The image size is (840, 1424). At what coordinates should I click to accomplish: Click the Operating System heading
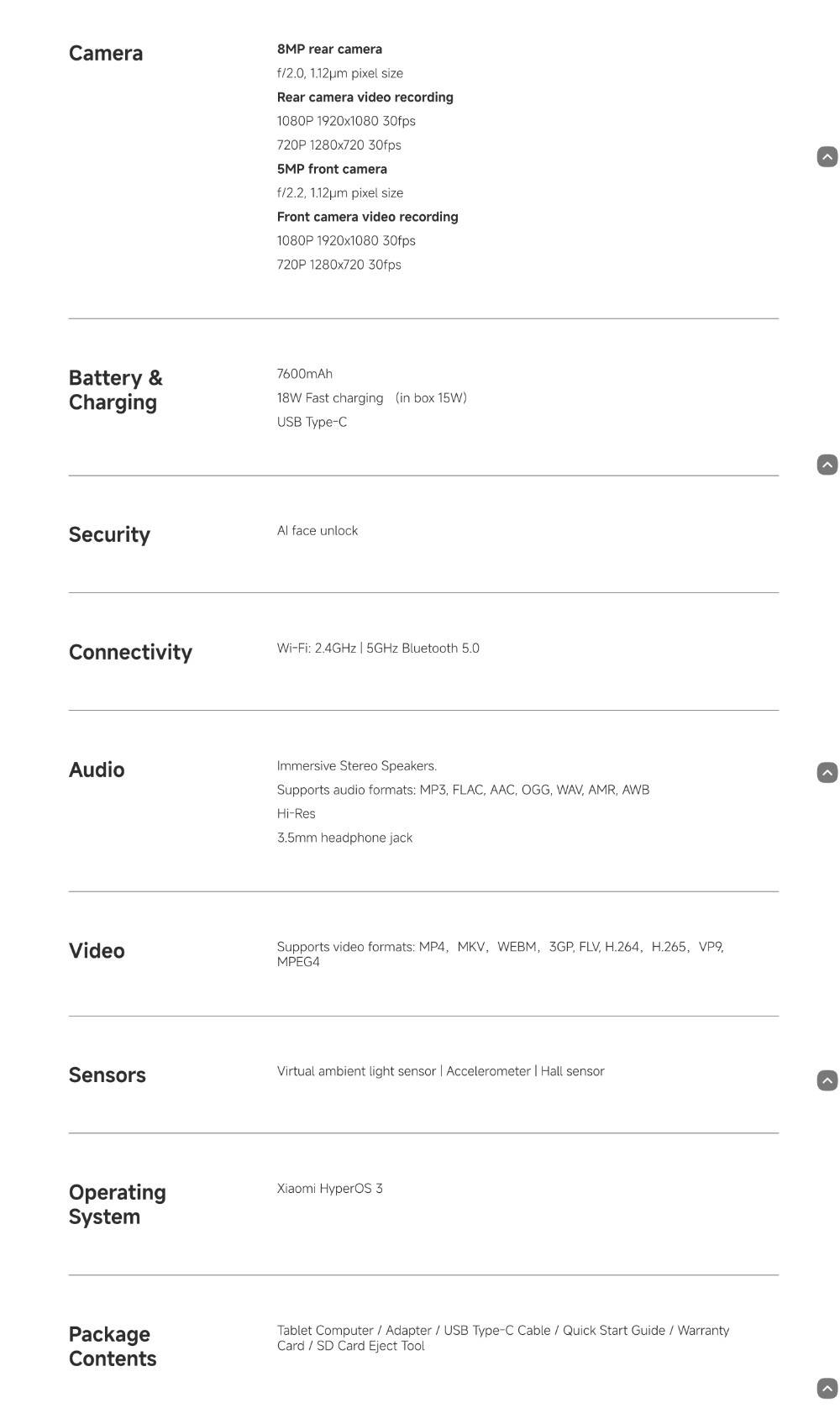(x=117, y=1205)
